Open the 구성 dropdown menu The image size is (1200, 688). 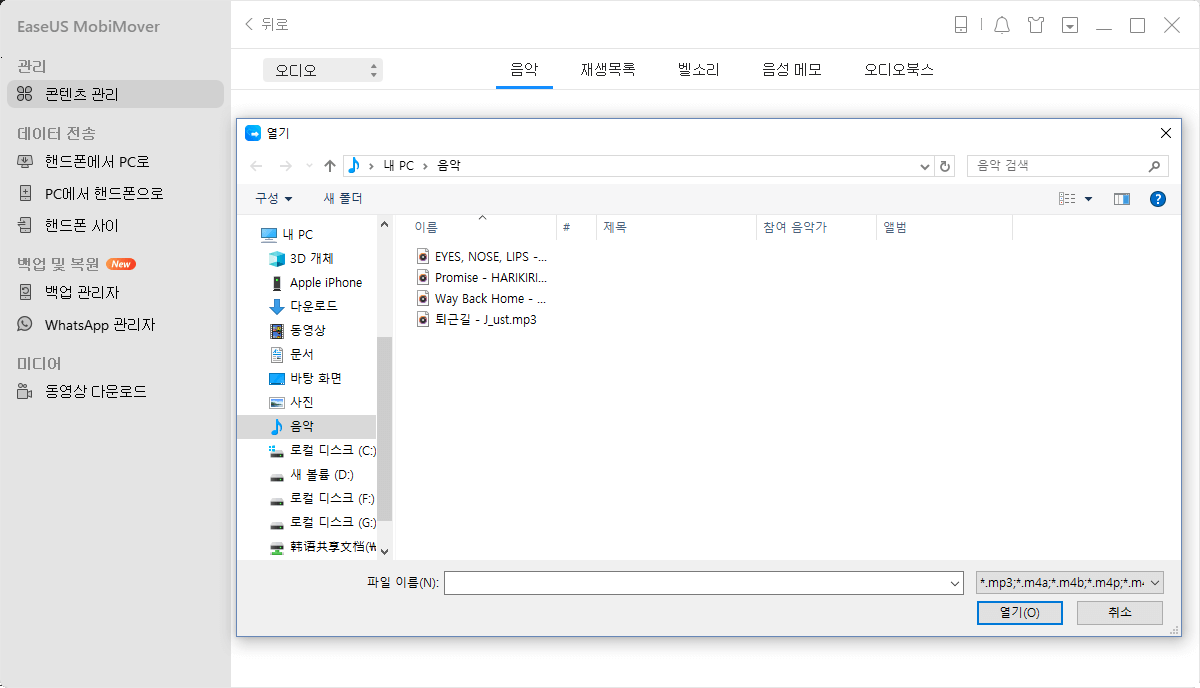[x=274, y=199]
